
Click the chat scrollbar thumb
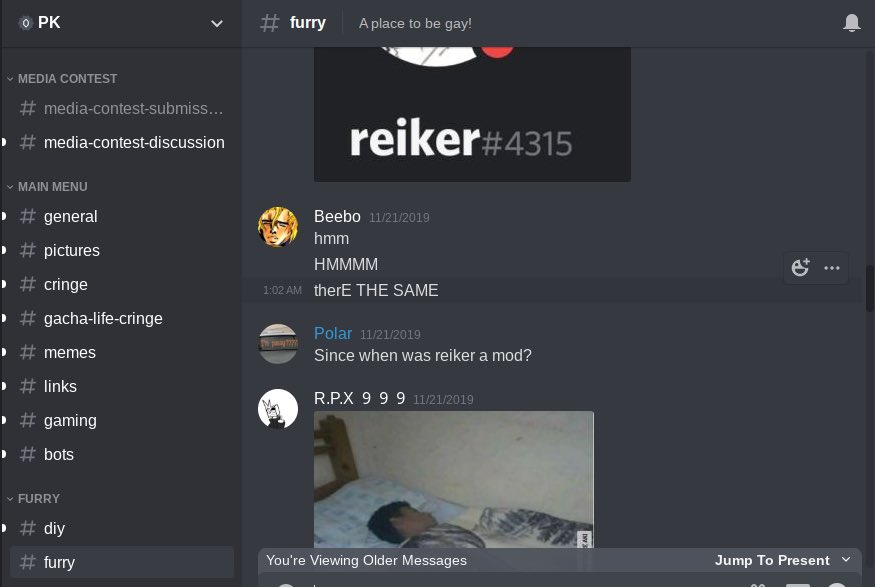869,288
